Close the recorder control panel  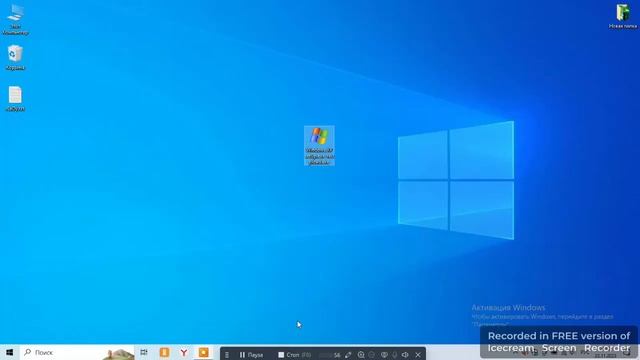click(x=418, y=355)
